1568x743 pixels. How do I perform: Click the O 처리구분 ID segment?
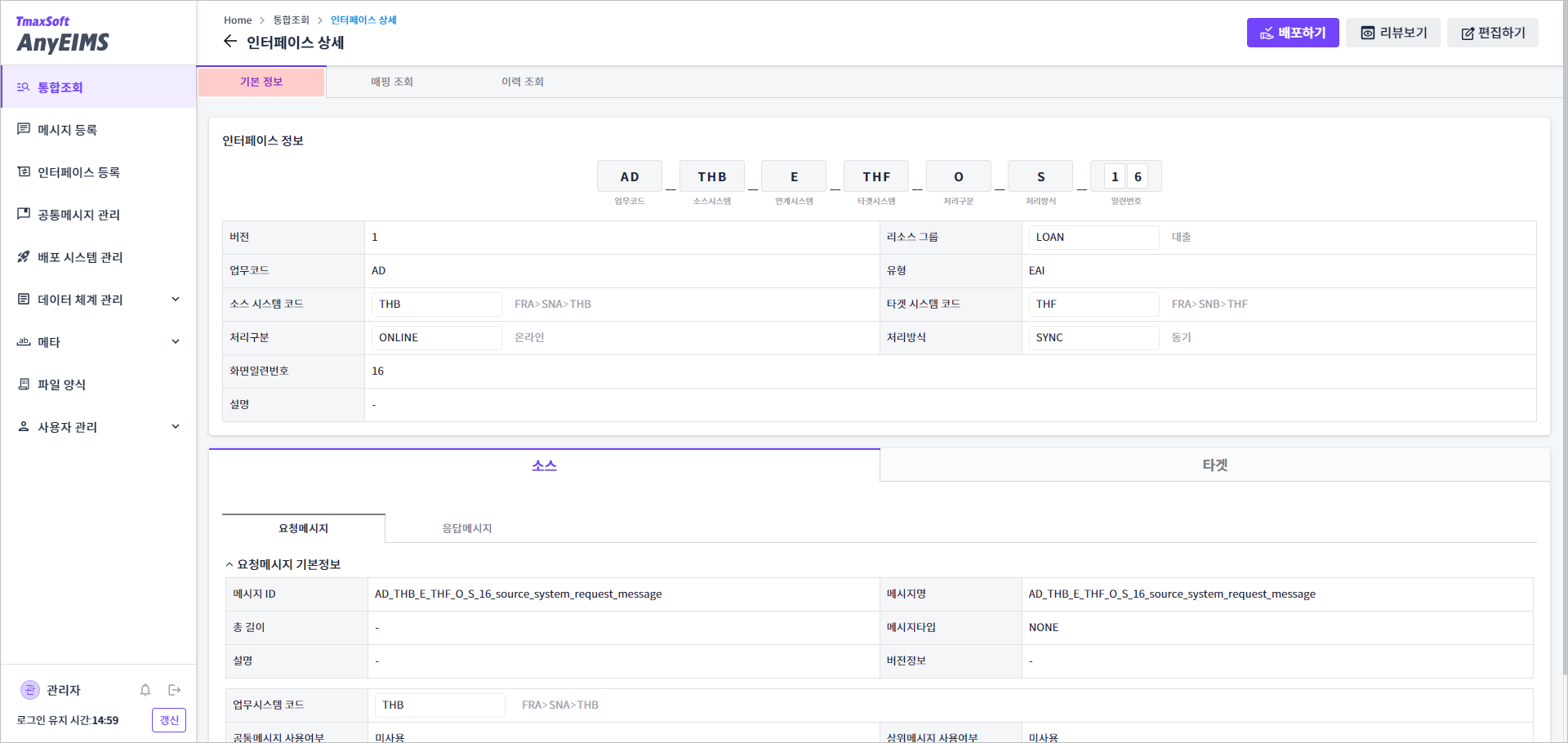coord(959,176)
